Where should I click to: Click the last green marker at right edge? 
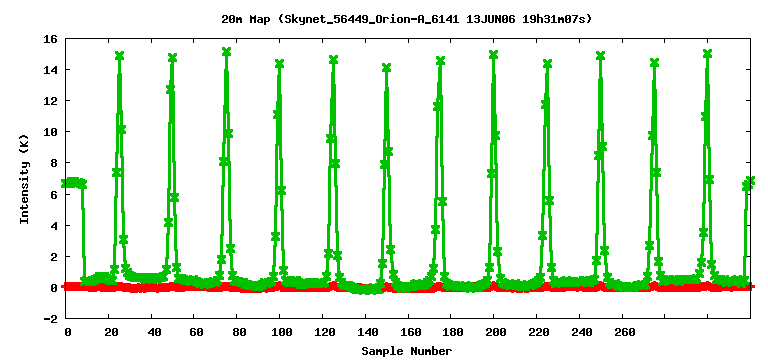[x=750, y=181]
